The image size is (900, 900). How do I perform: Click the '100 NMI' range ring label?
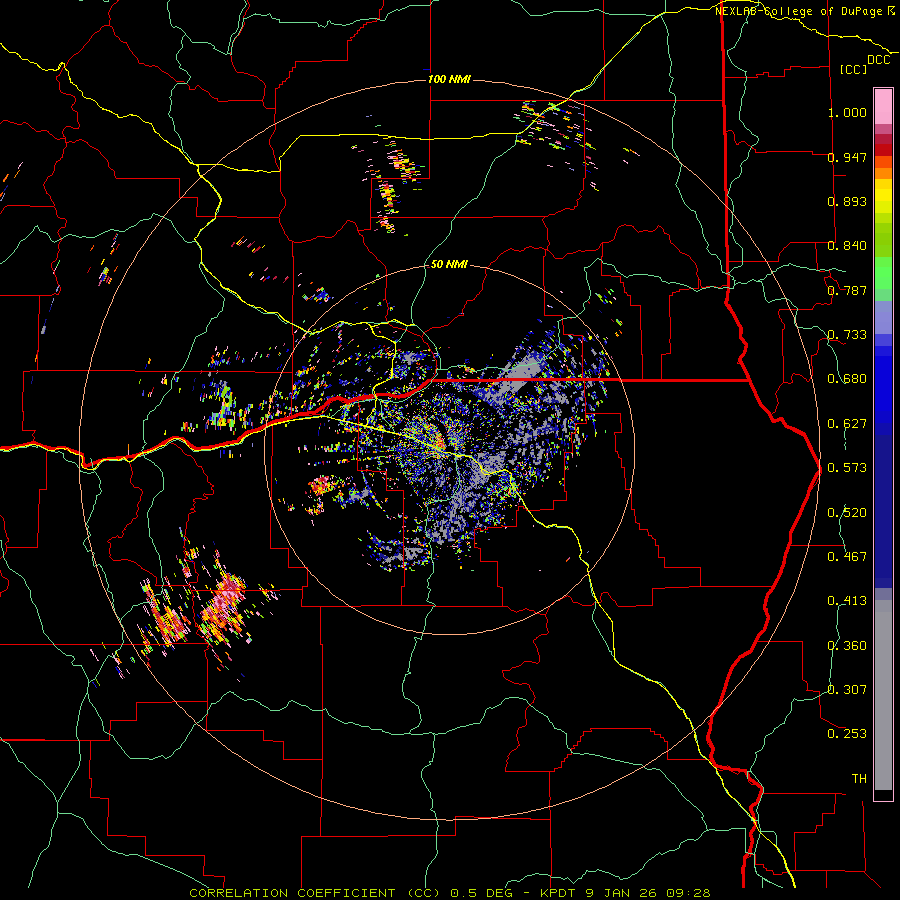[449, 79]
